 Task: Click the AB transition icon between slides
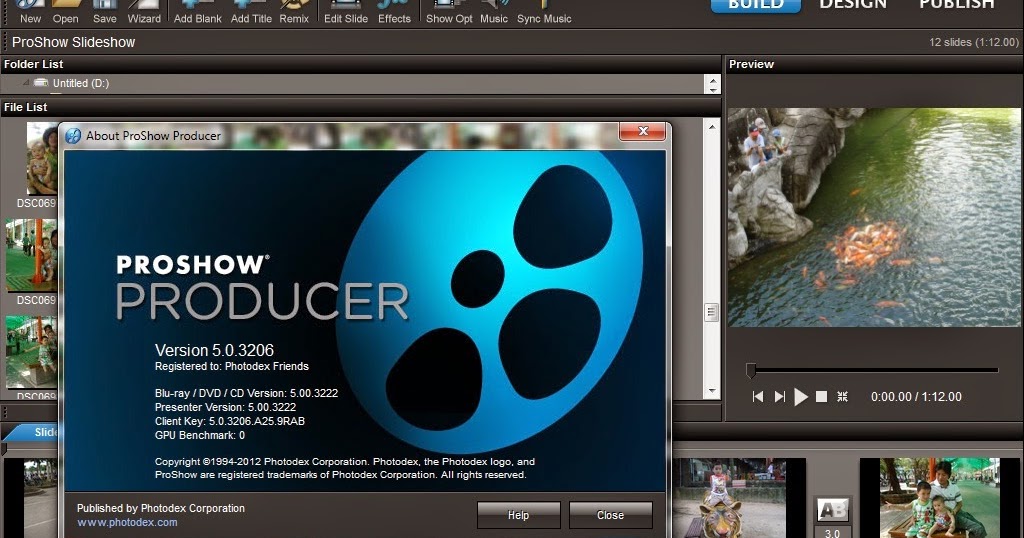click(x=833, y=509)
